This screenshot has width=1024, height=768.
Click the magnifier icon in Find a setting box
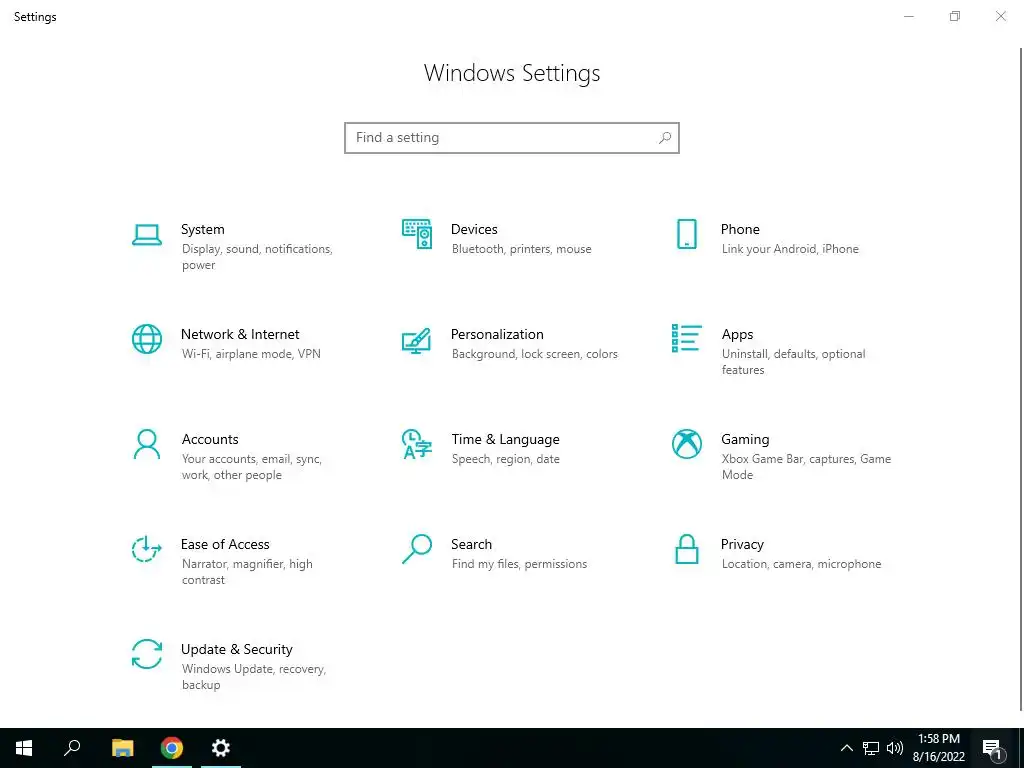point(665,138)
